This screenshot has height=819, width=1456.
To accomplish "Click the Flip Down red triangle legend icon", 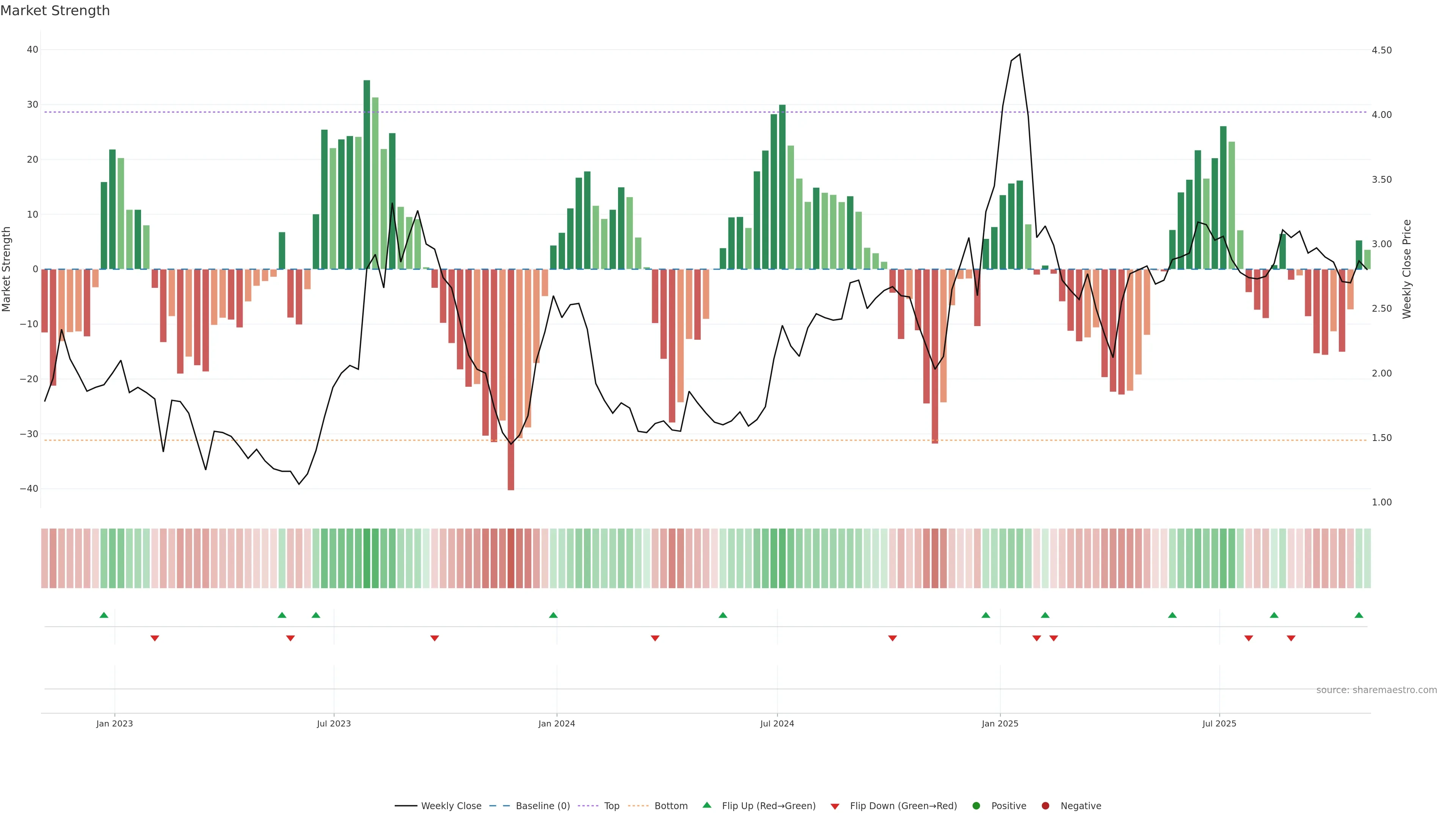I will click(x=835, y=806).
